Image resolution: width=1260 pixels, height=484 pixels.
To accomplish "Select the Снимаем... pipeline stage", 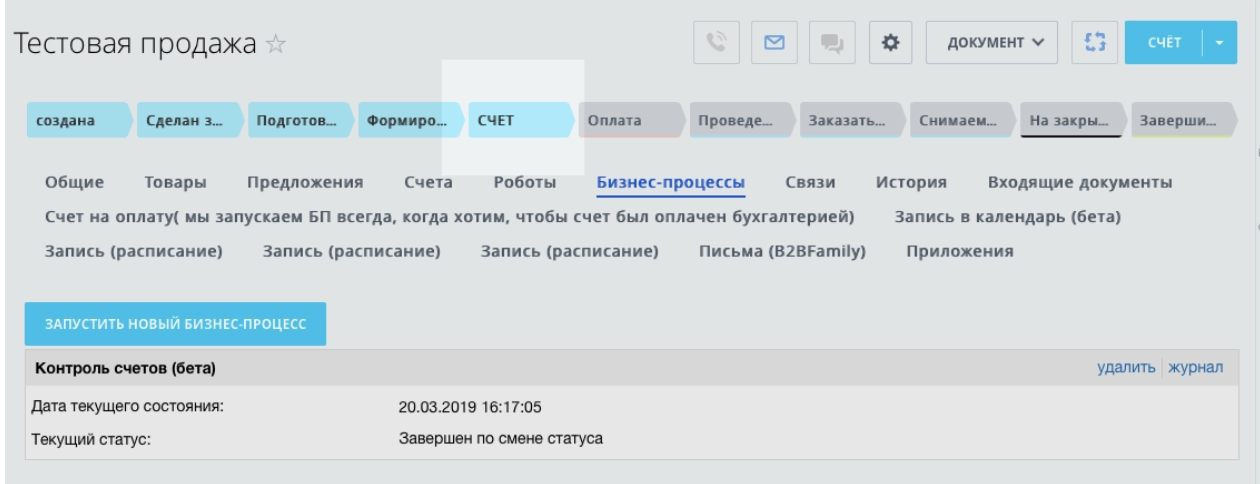I will [962, 121].
